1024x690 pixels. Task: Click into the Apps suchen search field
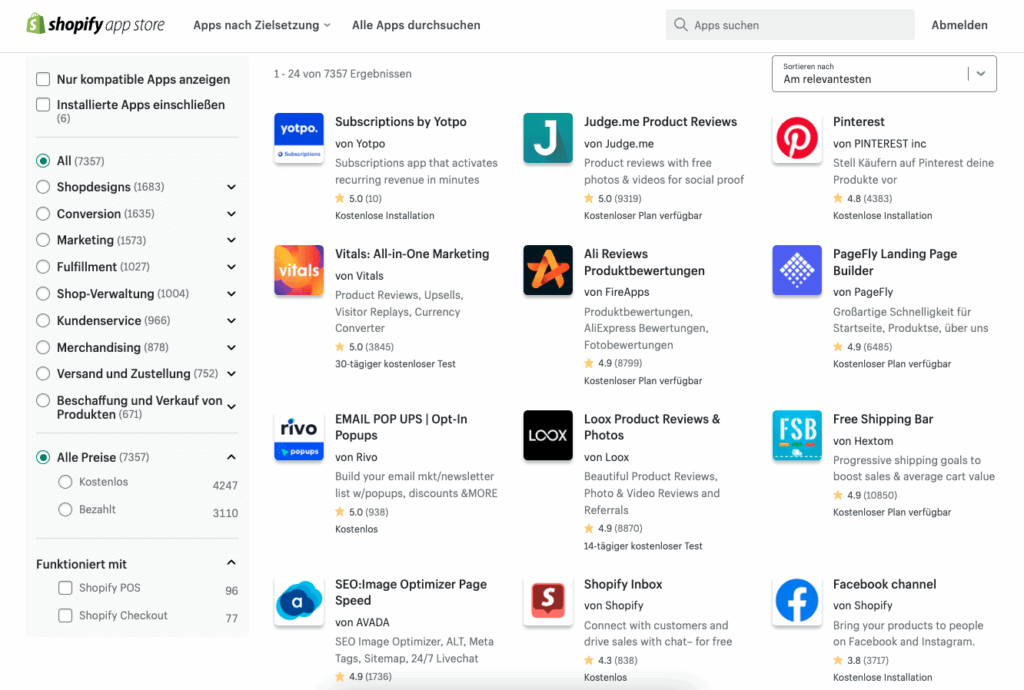point(790,25)
